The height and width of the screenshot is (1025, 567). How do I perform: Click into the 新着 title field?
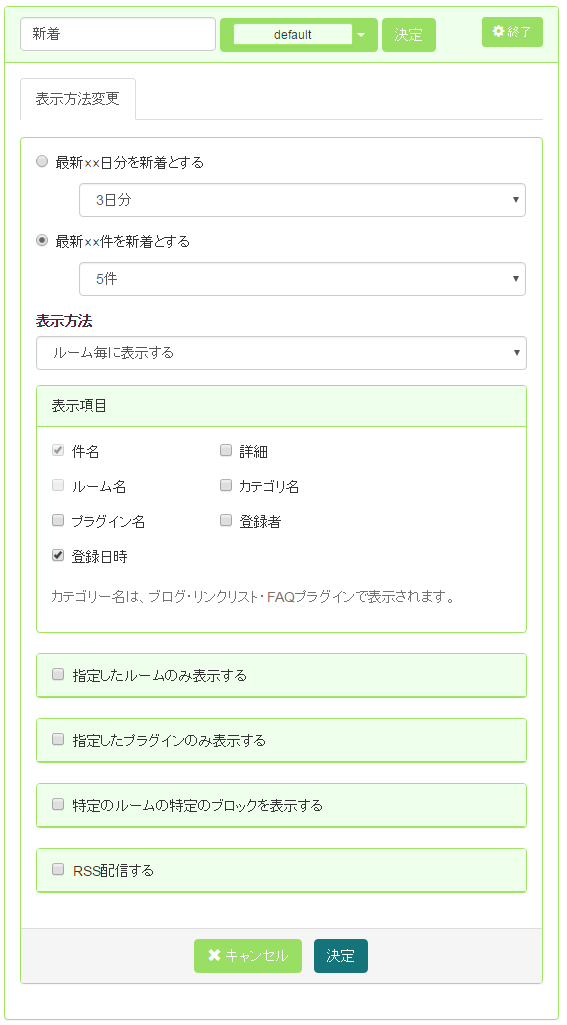[x=118, y=34]
